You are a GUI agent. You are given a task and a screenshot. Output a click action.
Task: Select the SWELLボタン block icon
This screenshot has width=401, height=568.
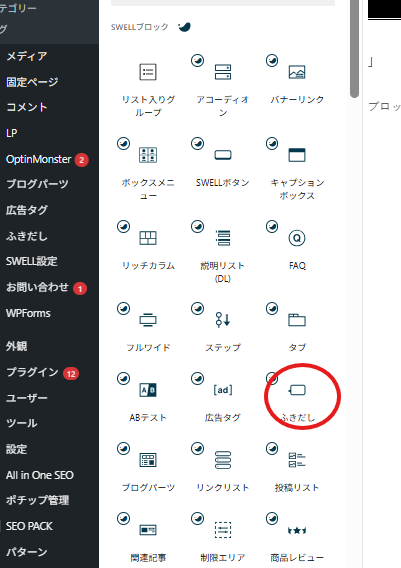click(x=223, y=155)
